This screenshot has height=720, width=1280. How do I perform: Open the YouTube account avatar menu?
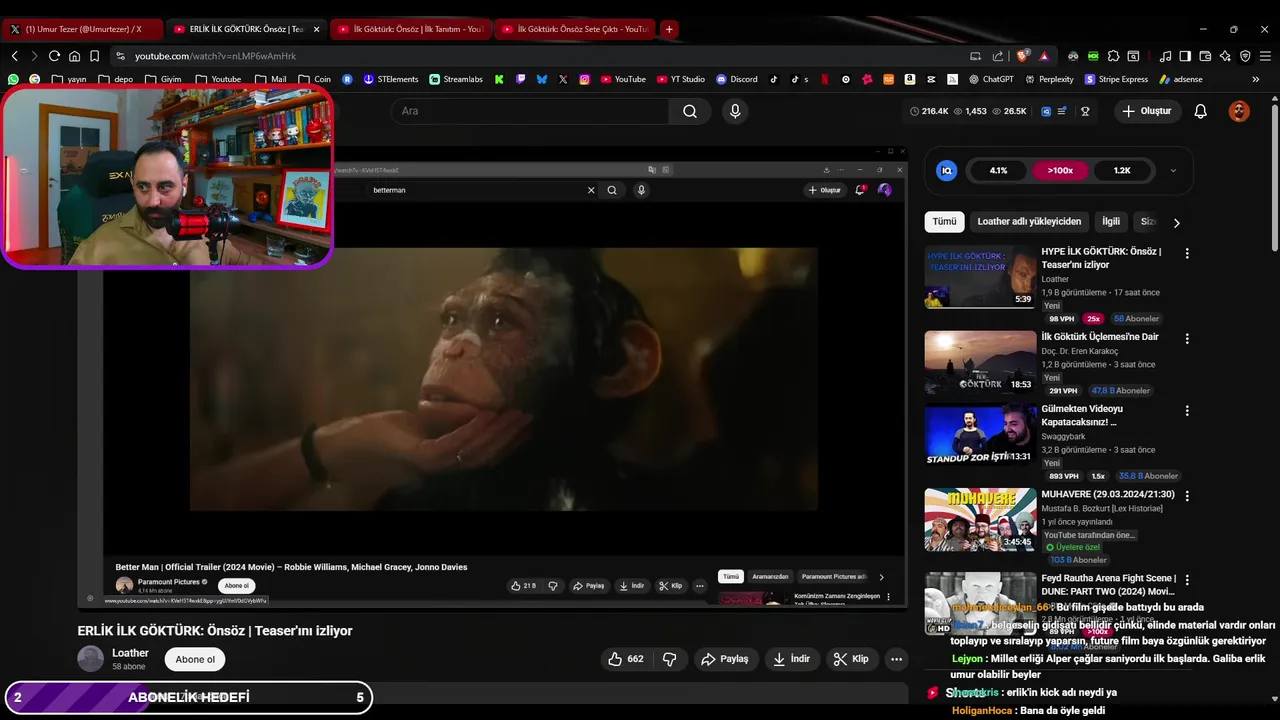click(1239, 111)
